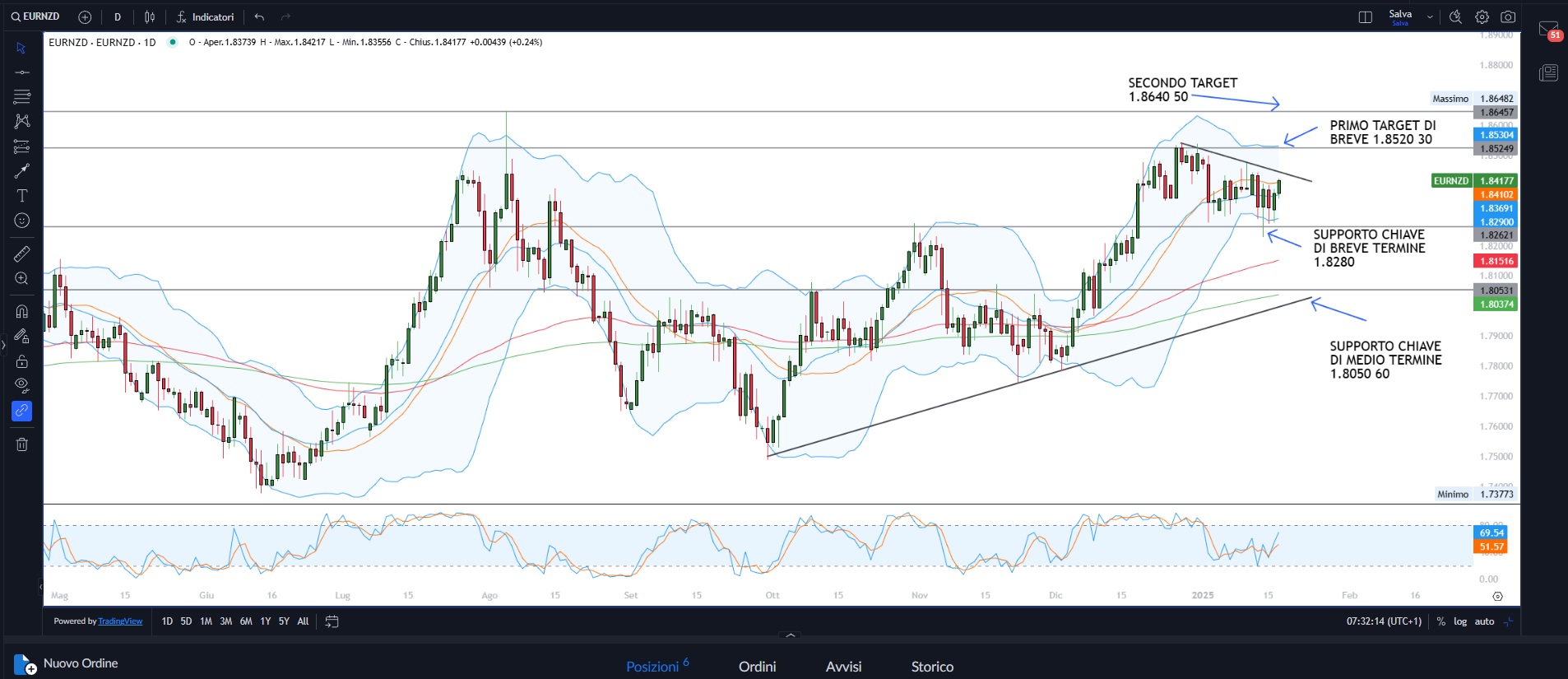This screenshot has height=679, width=1568.
Task: Toggle log scale on price axis
Action: point(1460,621)
